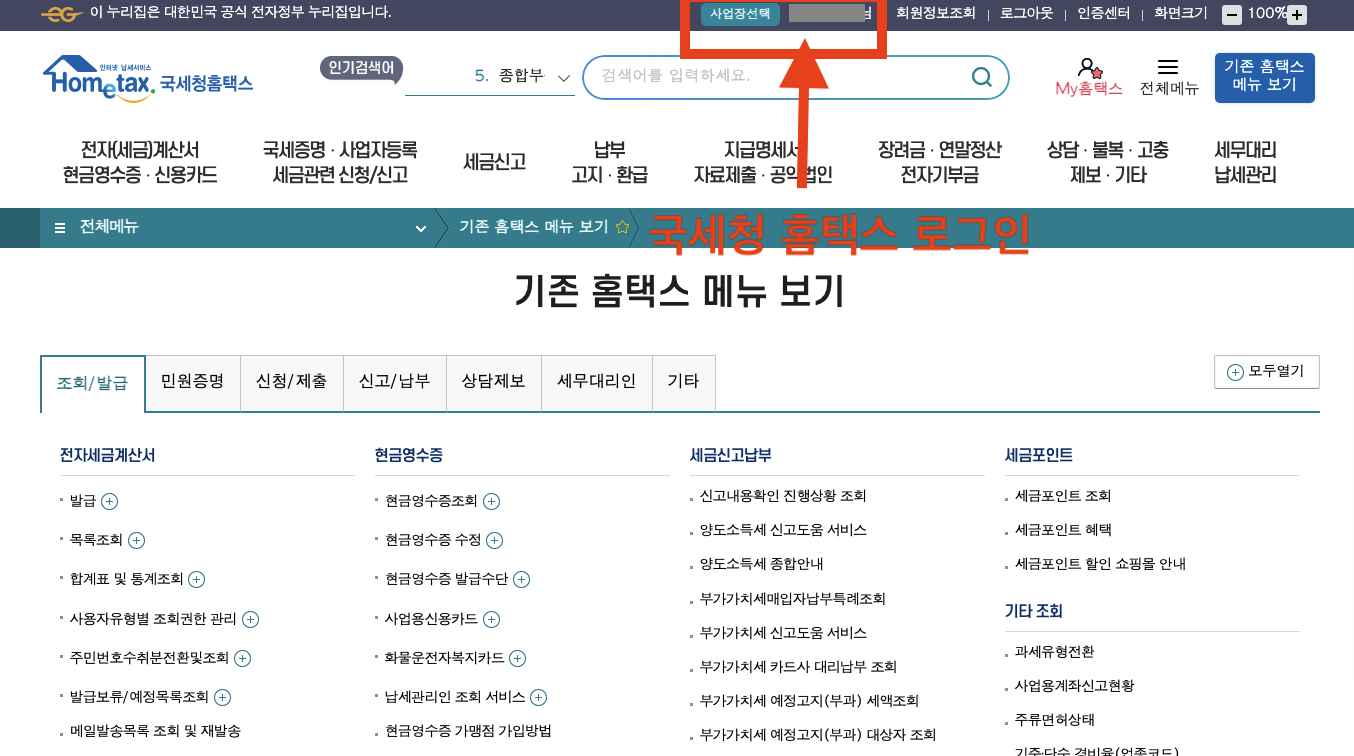Viewport: 1354px width, 756px height.
Task: Open 과세유형전환 link
Action: (x=1054, y=652)
